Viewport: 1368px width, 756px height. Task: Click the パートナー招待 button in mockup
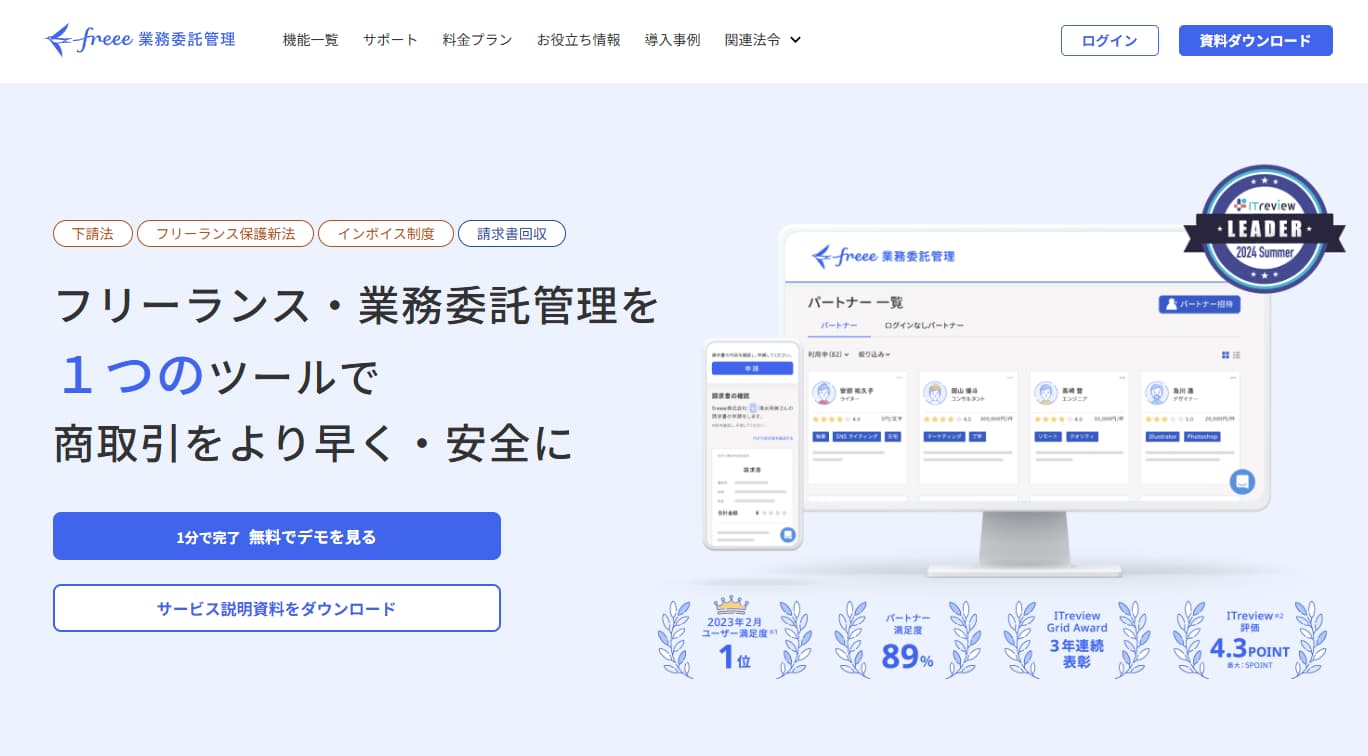point(1199,304)
